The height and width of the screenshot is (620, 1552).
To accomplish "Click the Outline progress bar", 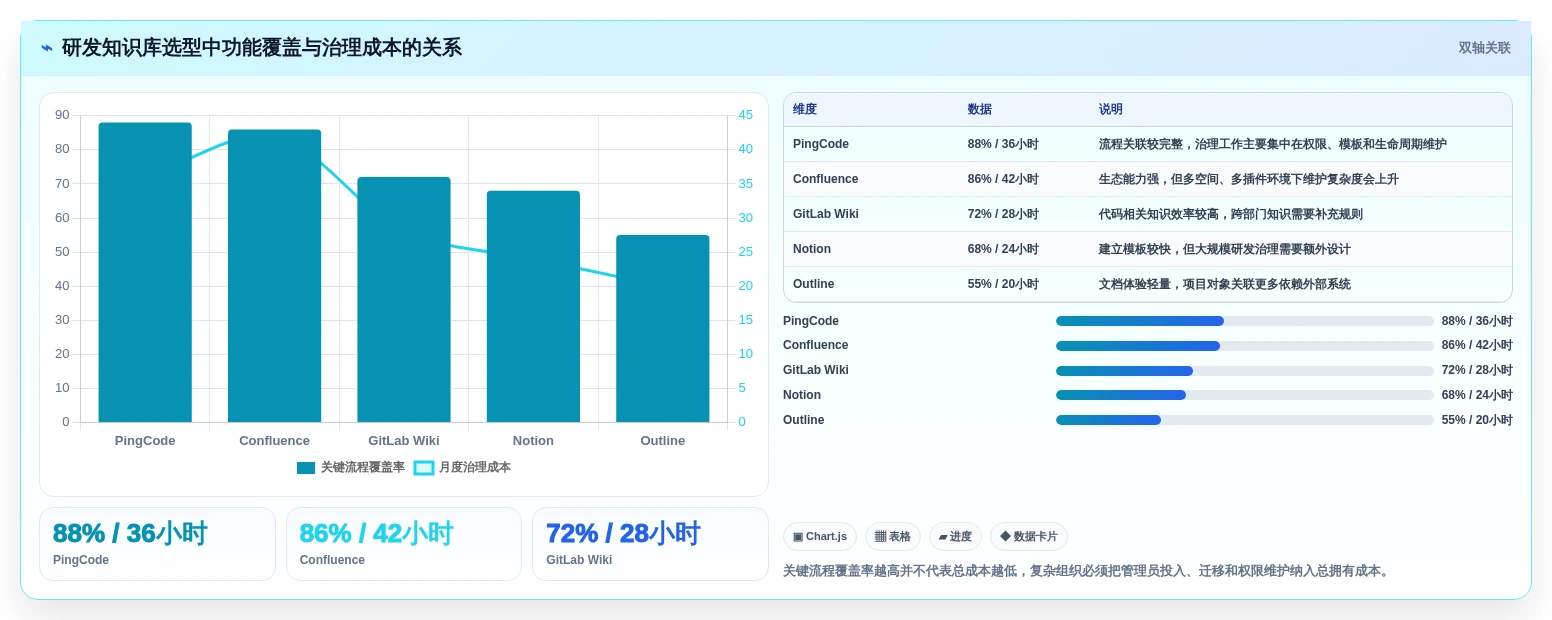I will (x=1245, y=420).
